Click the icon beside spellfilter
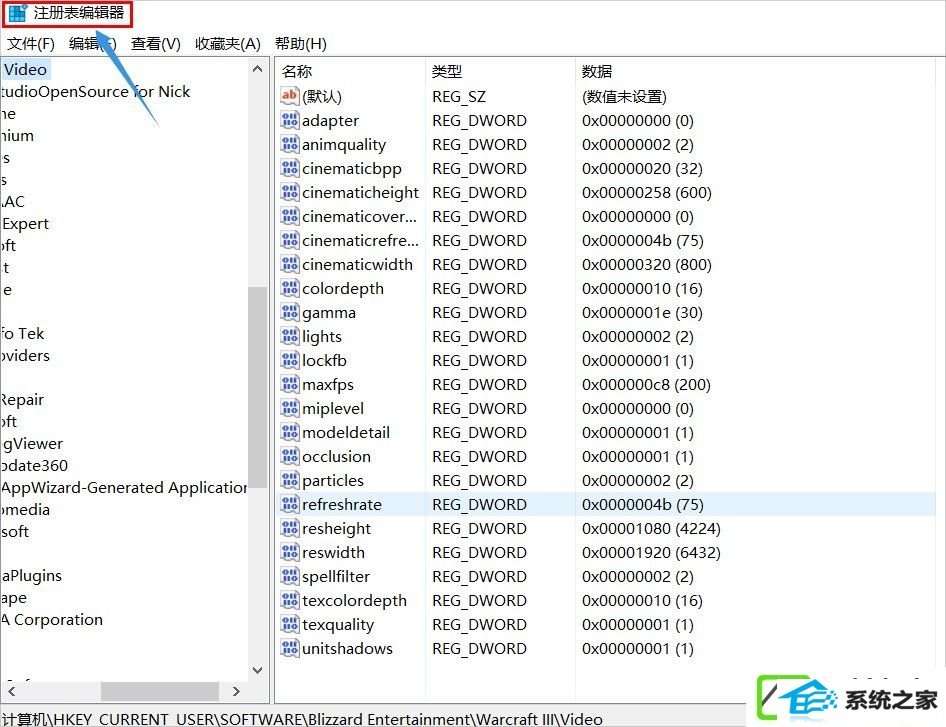 [290, 576]
